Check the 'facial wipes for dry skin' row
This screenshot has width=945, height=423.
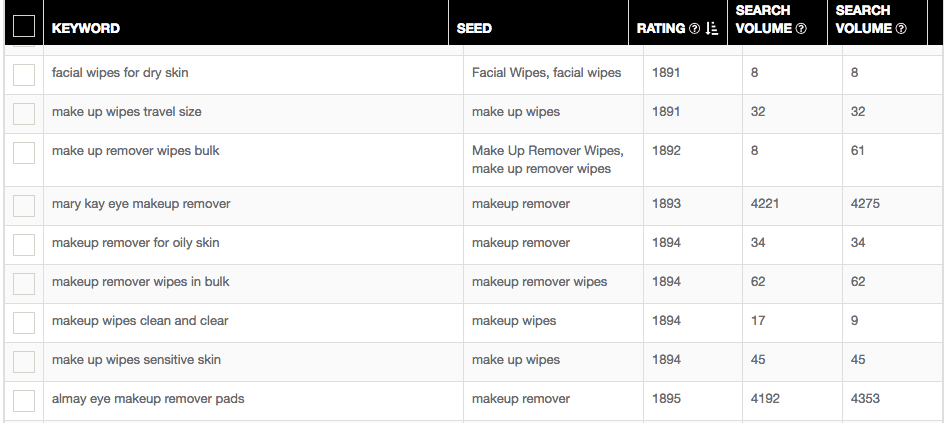click(24, 75)
